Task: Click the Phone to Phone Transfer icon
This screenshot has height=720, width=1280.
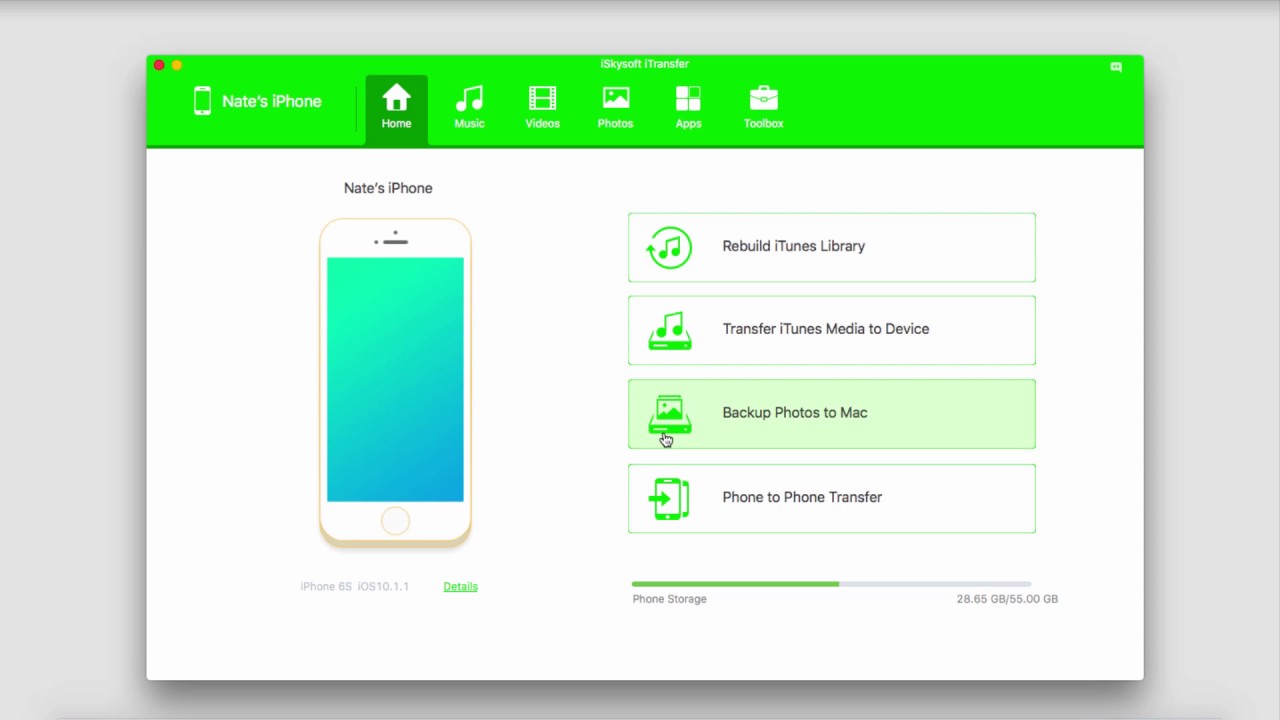Action: coord(669,498)
